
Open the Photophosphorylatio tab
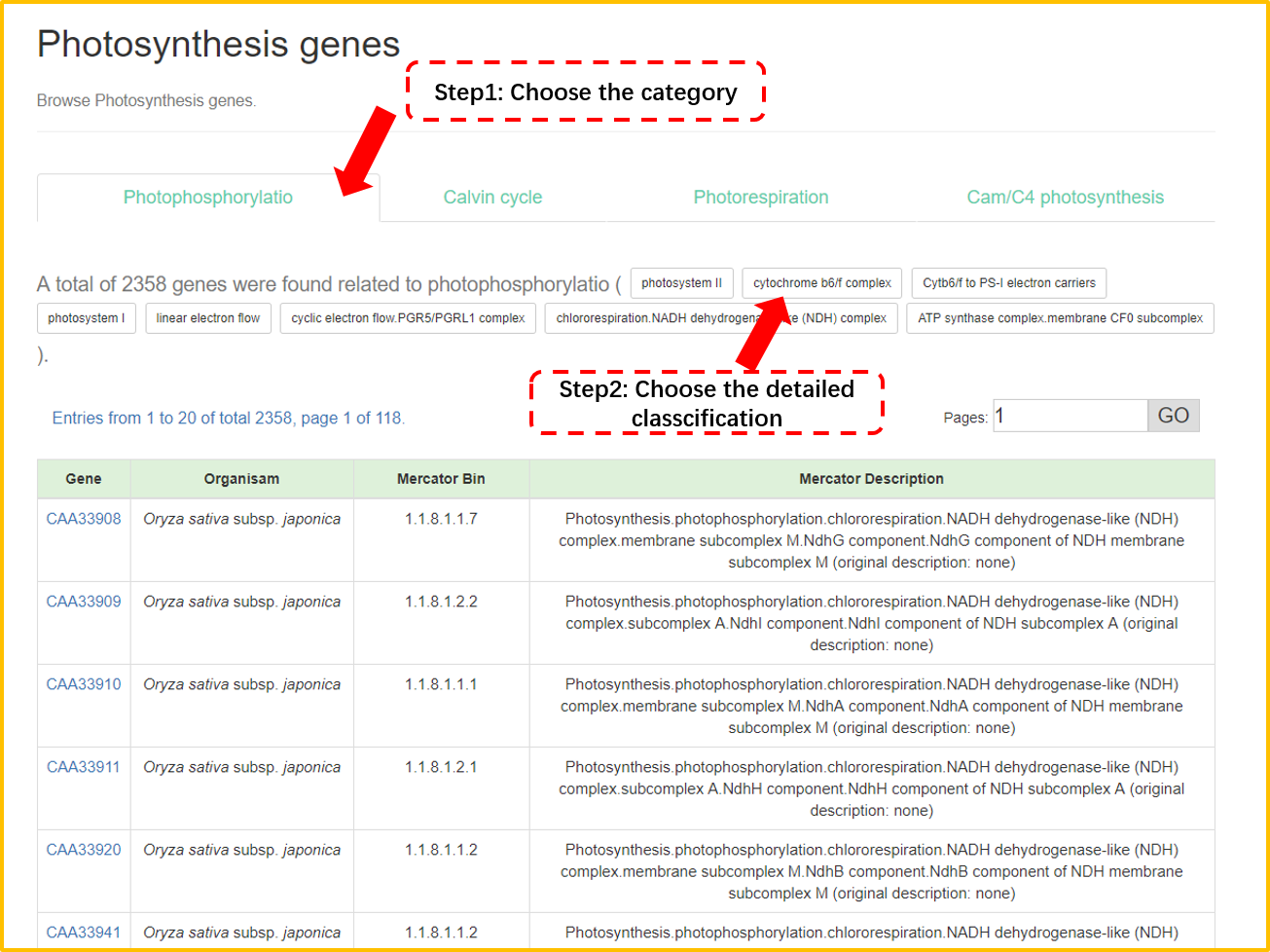tap(207, 198)
